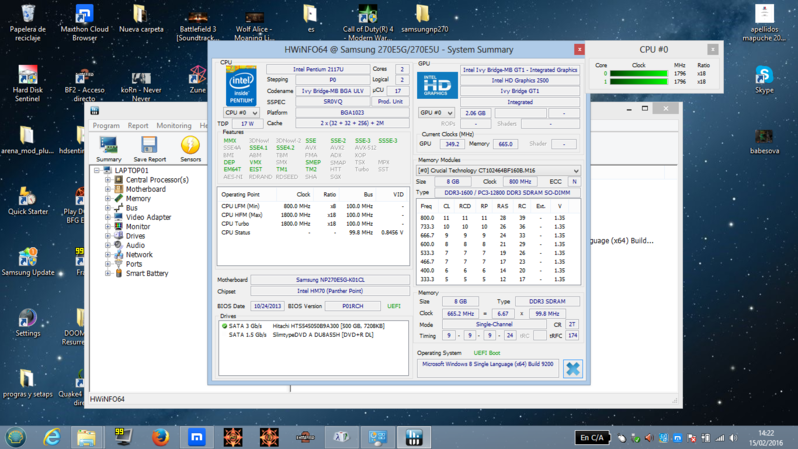Open the Report menu
This screenshot has height=449, width=798.
(138, 125)
